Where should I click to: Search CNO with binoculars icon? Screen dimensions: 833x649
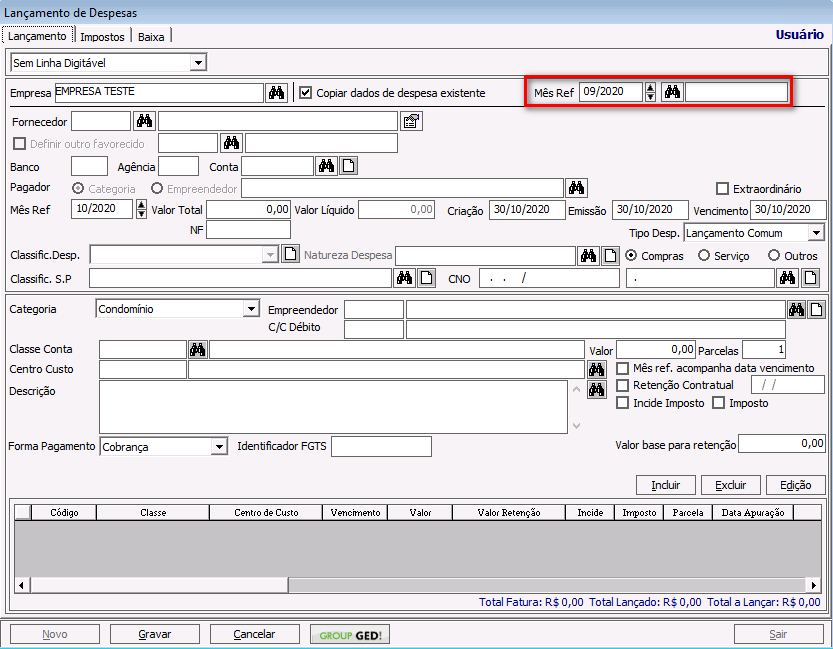(x=787, y=278)
